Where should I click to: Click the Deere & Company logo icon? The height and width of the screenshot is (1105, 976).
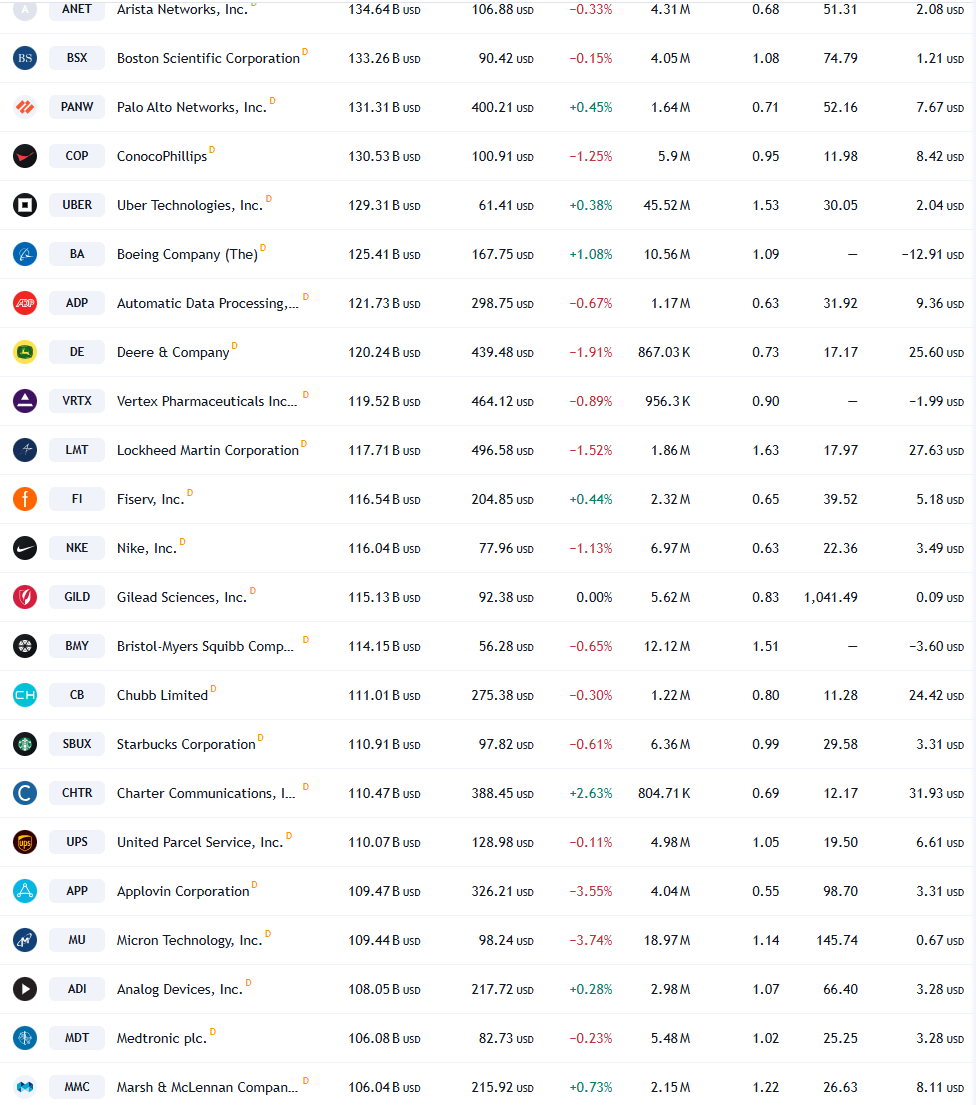(25, 352)
